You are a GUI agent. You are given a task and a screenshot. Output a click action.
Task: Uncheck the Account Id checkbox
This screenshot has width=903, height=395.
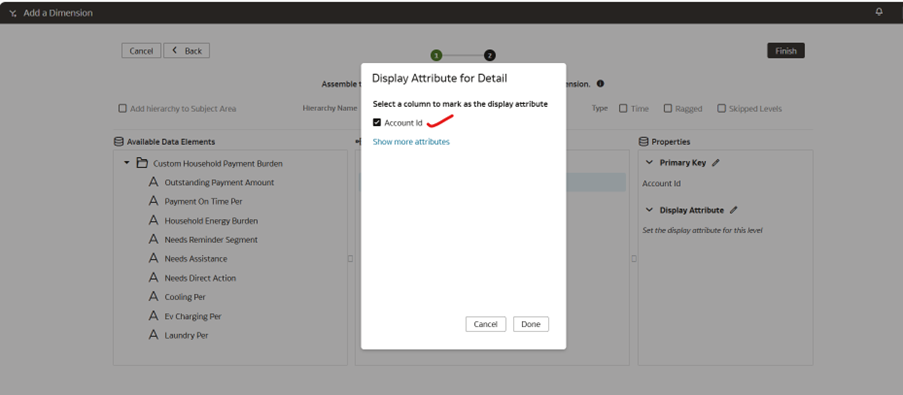point(377,123)
